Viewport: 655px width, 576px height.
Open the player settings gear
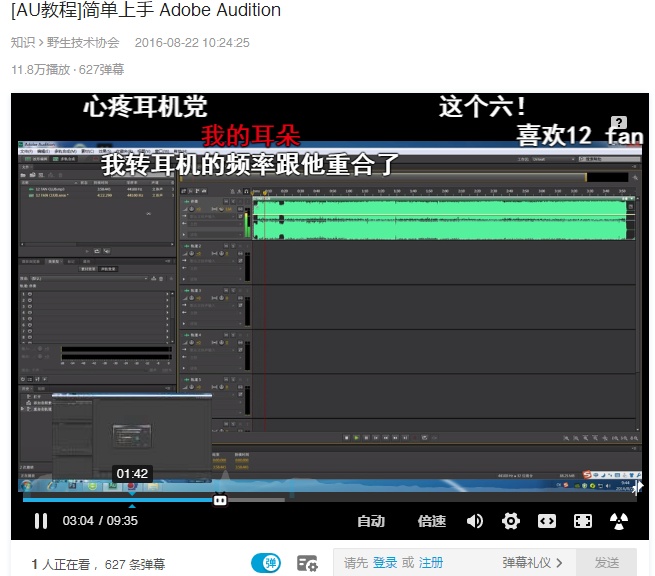point(510,521)
